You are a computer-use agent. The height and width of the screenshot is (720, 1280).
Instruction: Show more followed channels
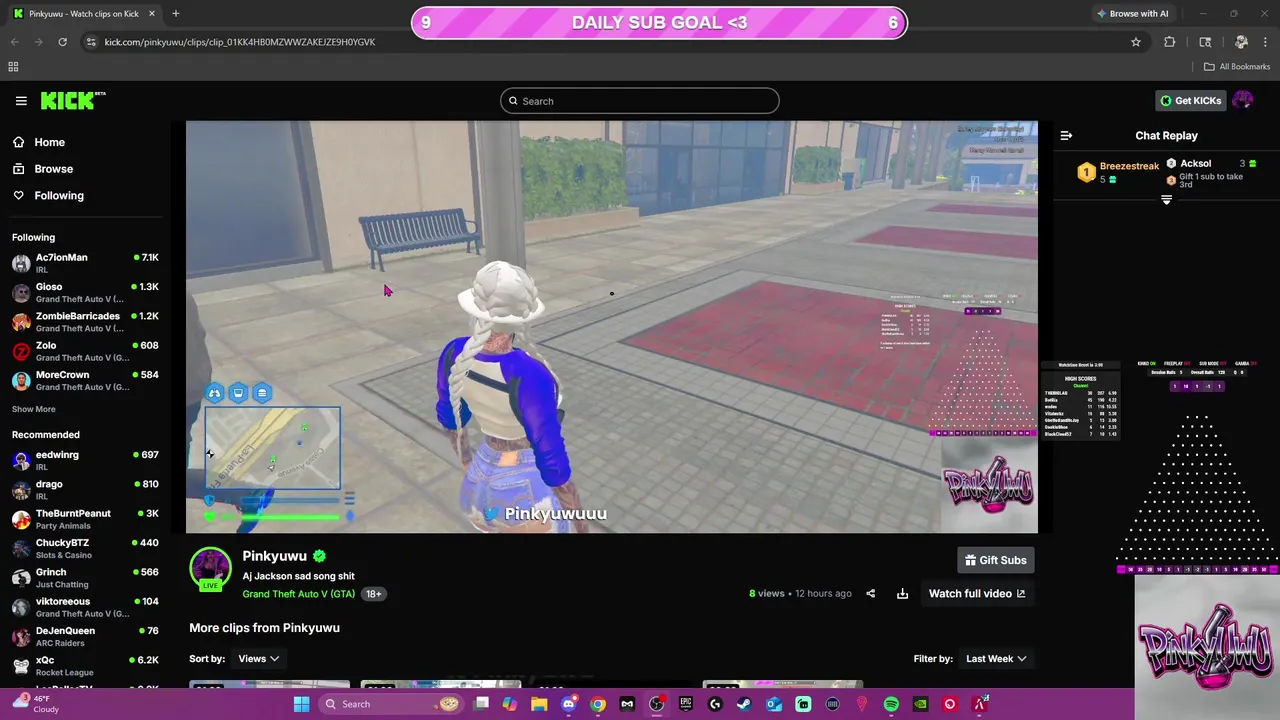pos(34,409)
